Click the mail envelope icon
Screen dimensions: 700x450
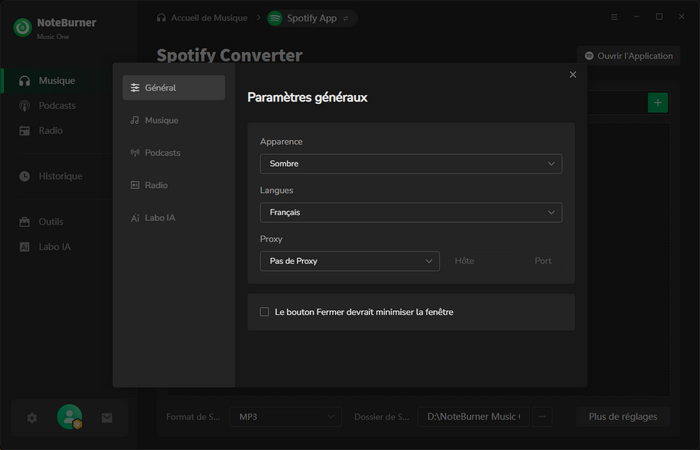tap(107, 418)
